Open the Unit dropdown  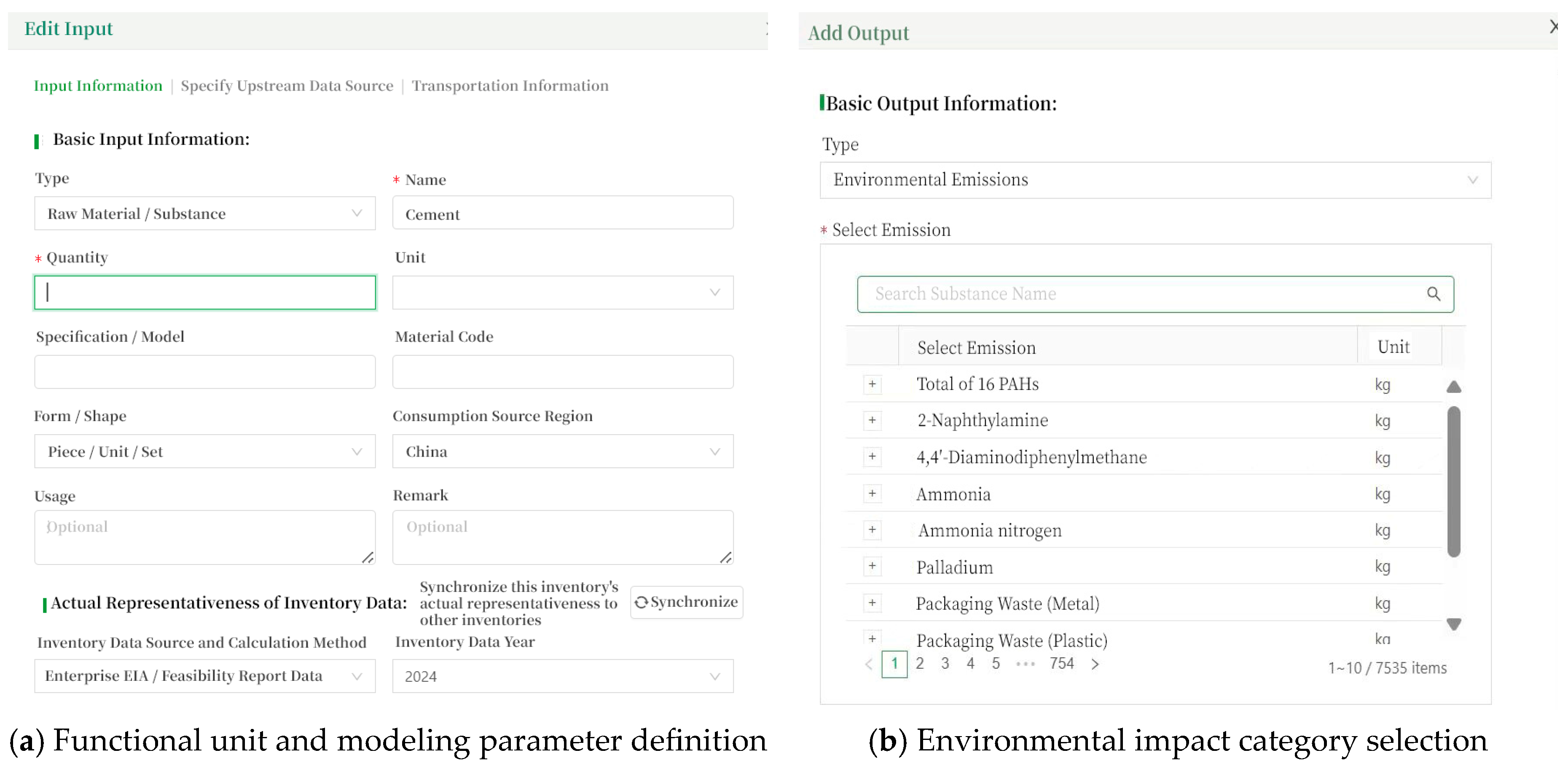(562, 293)
